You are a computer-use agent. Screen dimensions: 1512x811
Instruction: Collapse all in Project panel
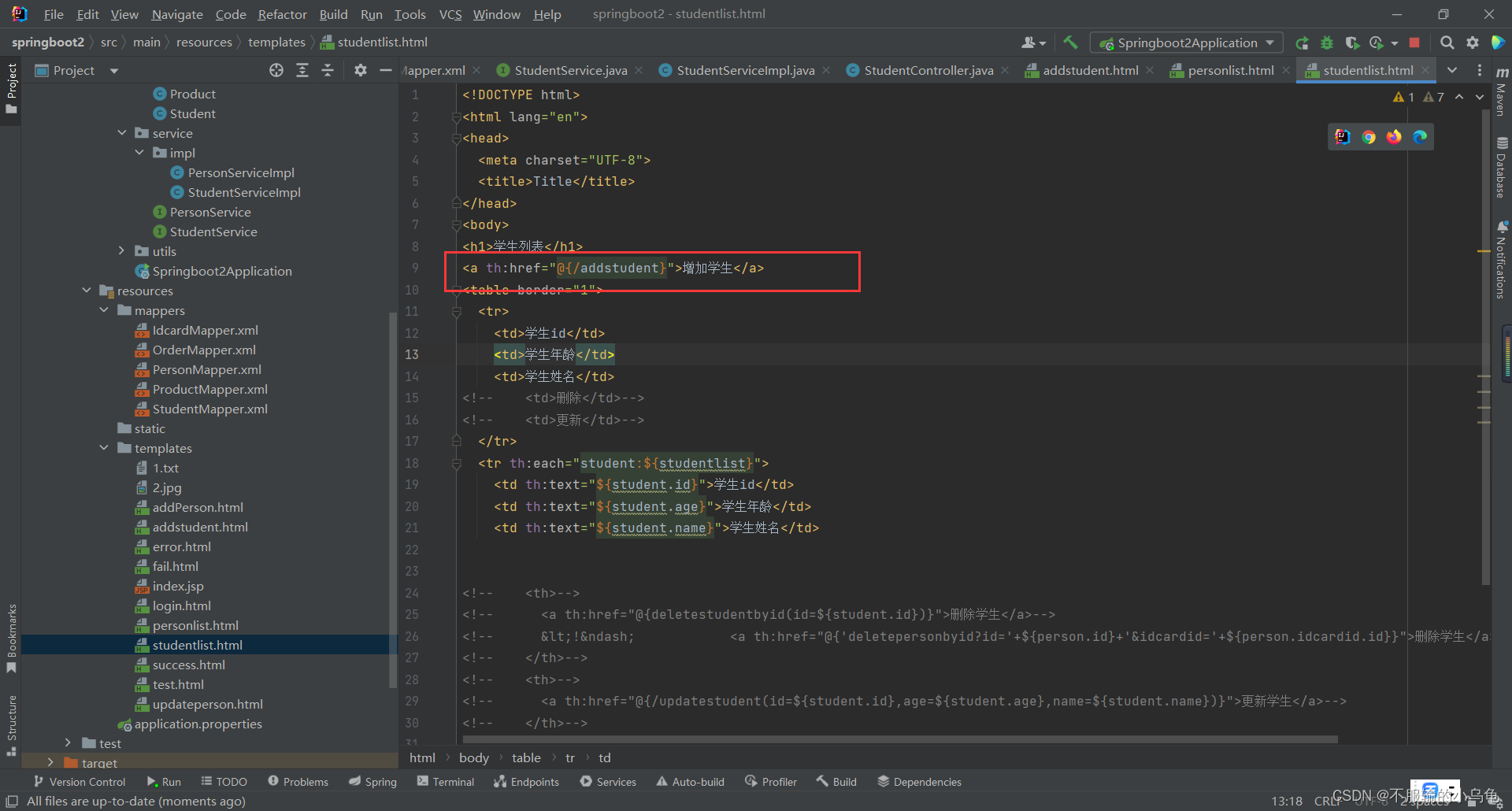click(328, 70)
